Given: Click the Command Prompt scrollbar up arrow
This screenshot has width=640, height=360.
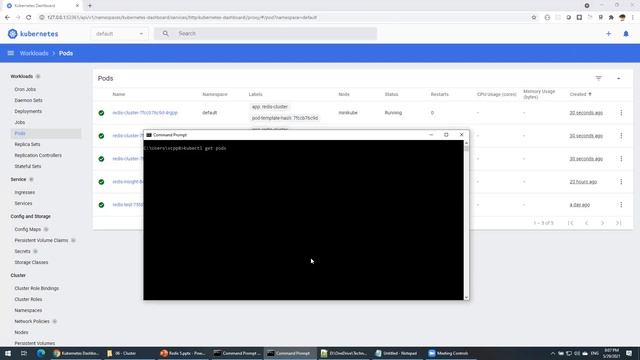Looking at the screenshot, I should [467, 143].
